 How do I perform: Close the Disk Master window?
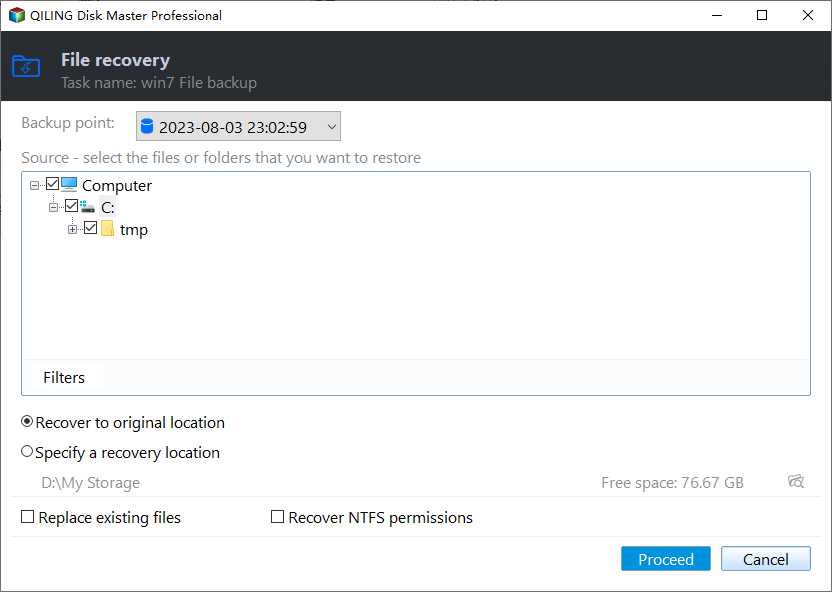coord(808,15)
